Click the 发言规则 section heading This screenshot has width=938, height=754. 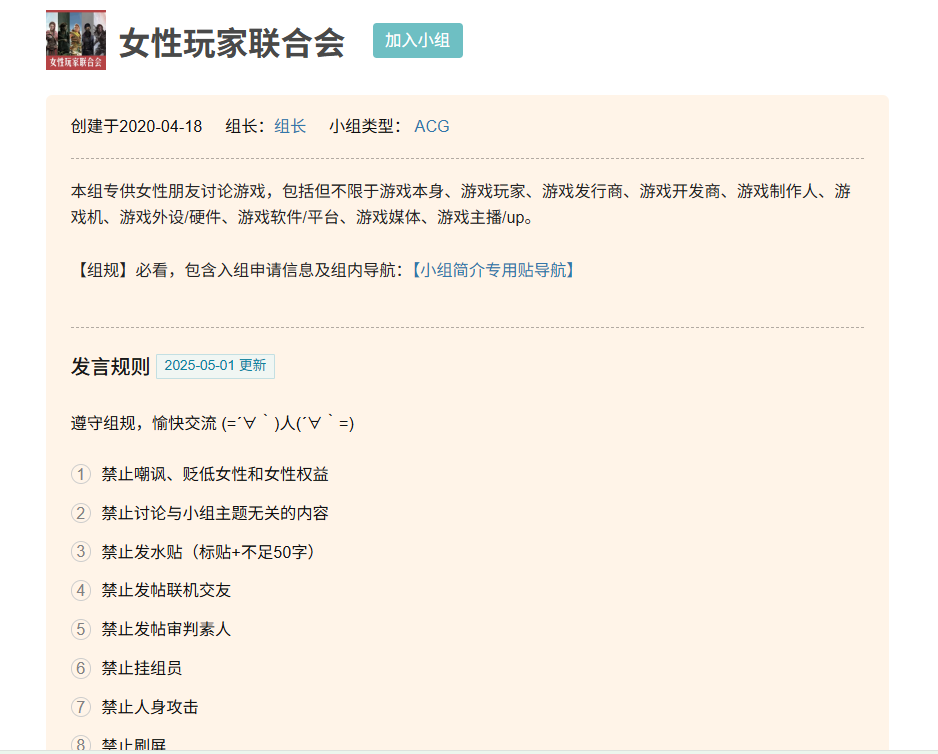point(110,367)
